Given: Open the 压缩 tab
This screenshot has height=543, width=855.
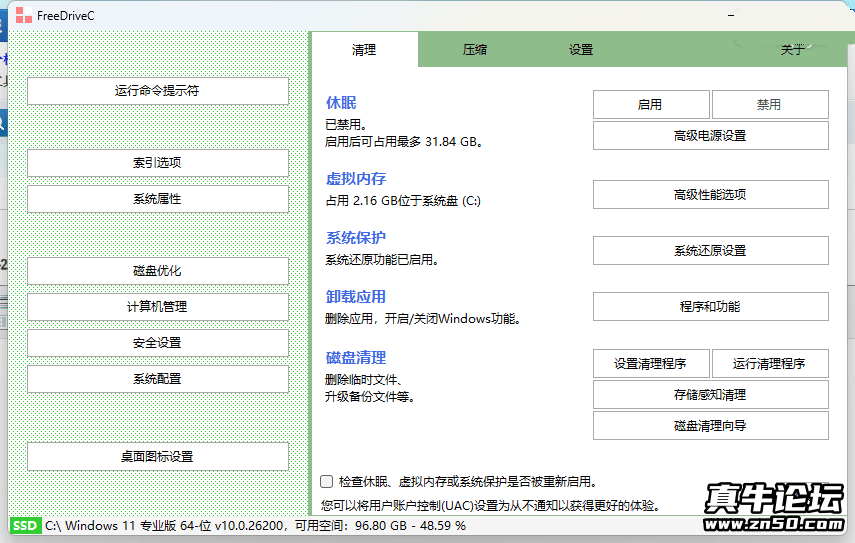Looking at the screenshot, I should click(x=475, y=50).
